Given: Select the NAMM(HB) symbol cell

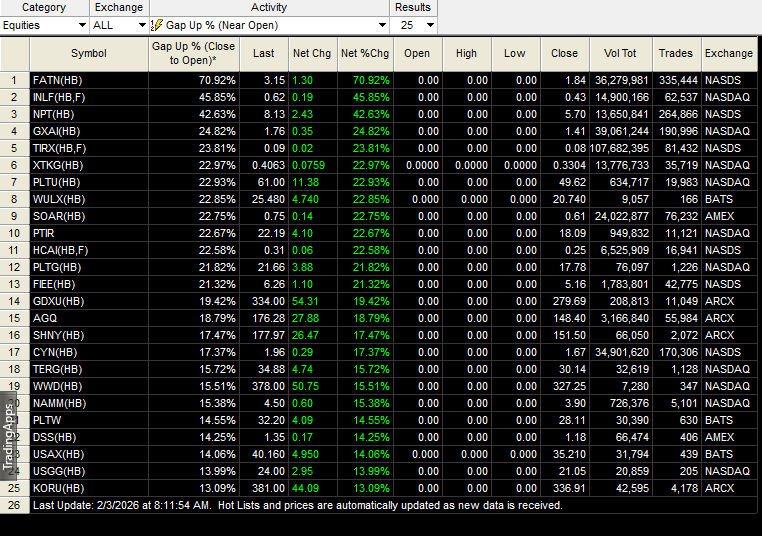Looking at the screenshot, I should click(89, 403).
